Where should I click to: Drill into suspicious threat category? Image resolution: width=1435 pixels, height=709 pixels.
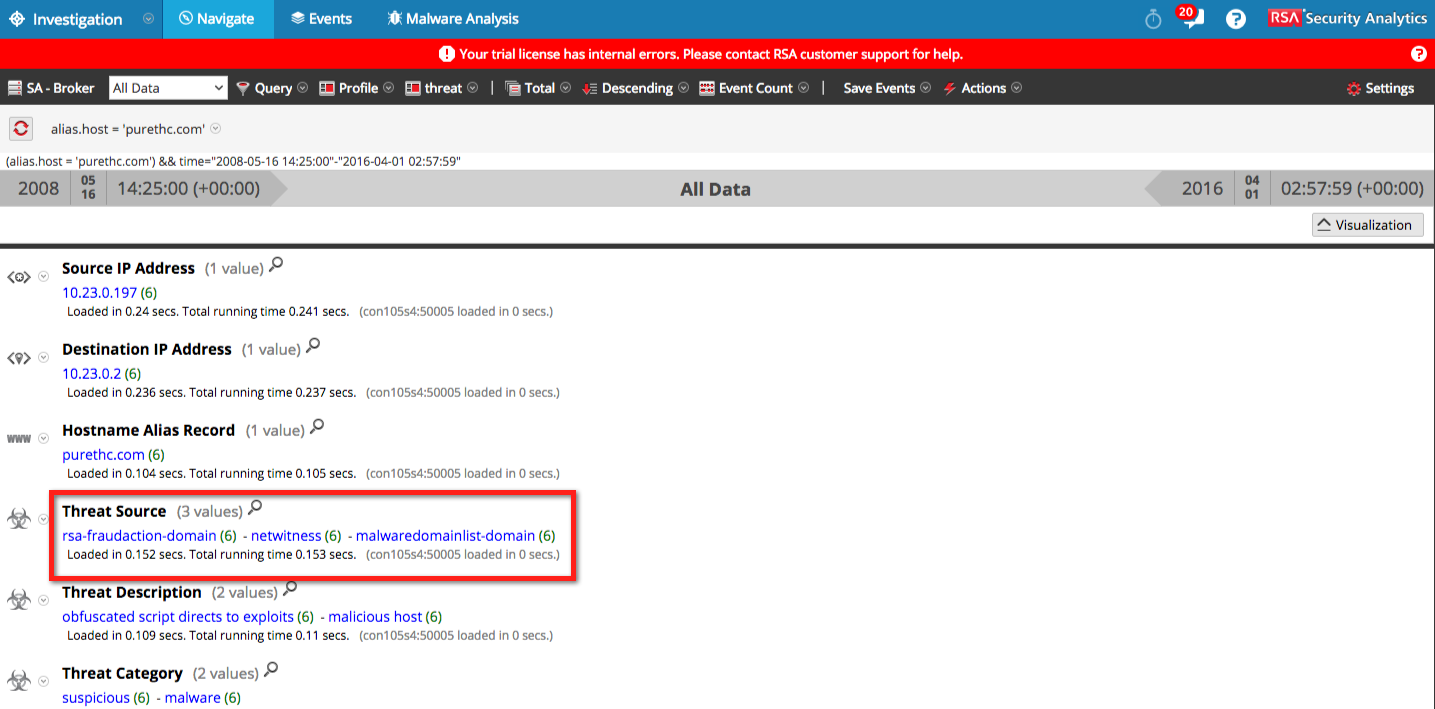point(96,697)
